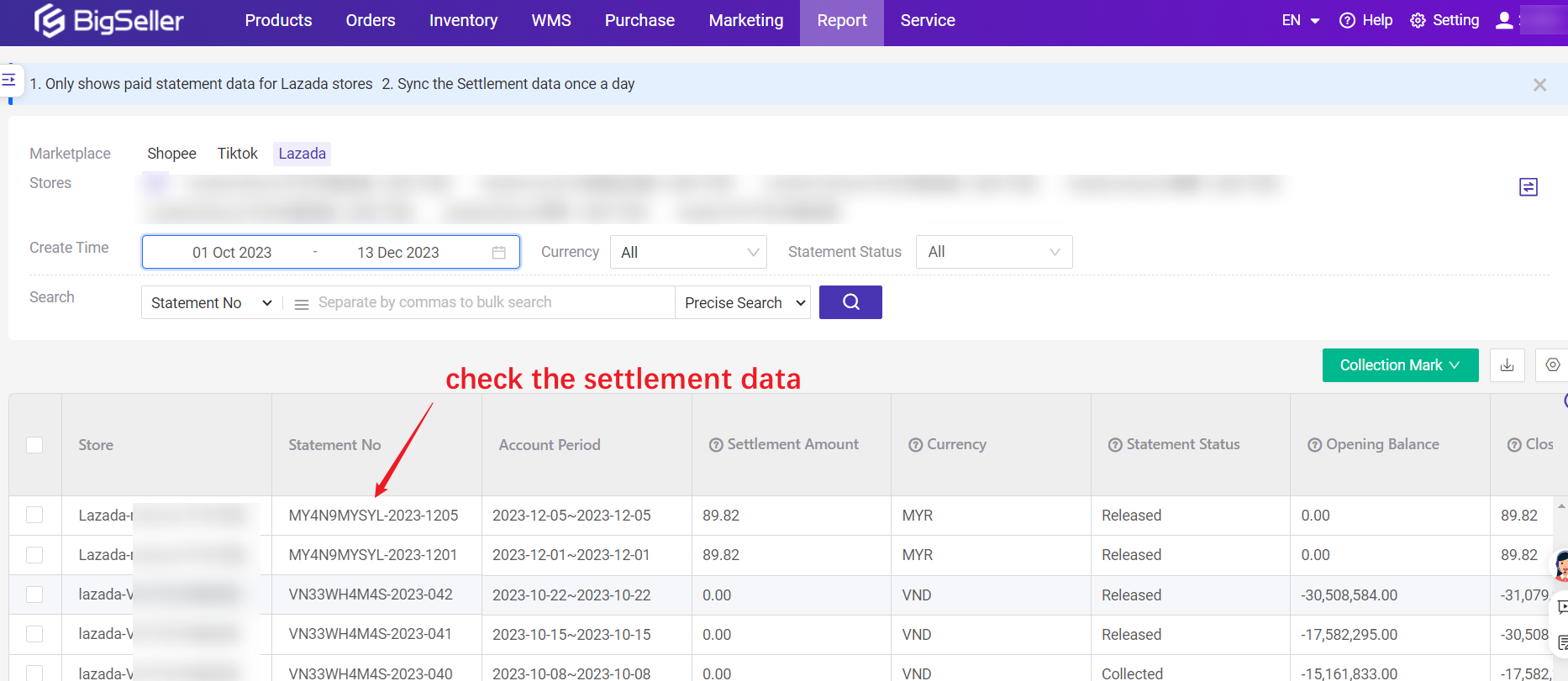Click the bulk search list icon

(302, 304)
